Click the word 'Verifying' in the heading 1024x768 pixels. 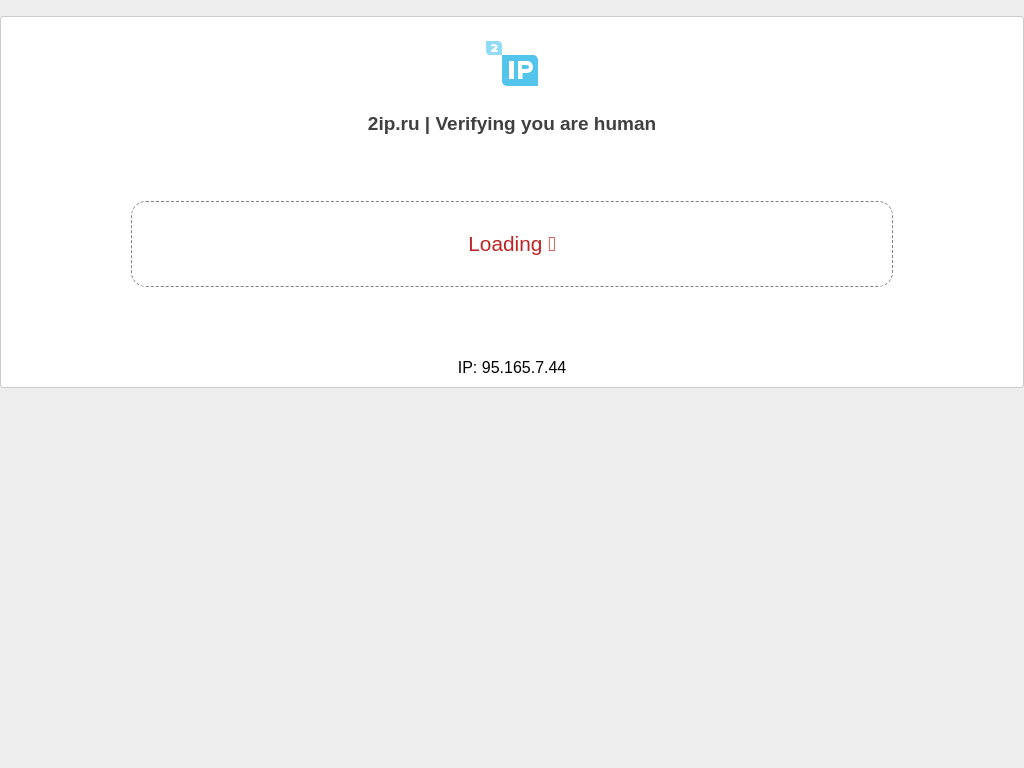(x=475, y=124)
